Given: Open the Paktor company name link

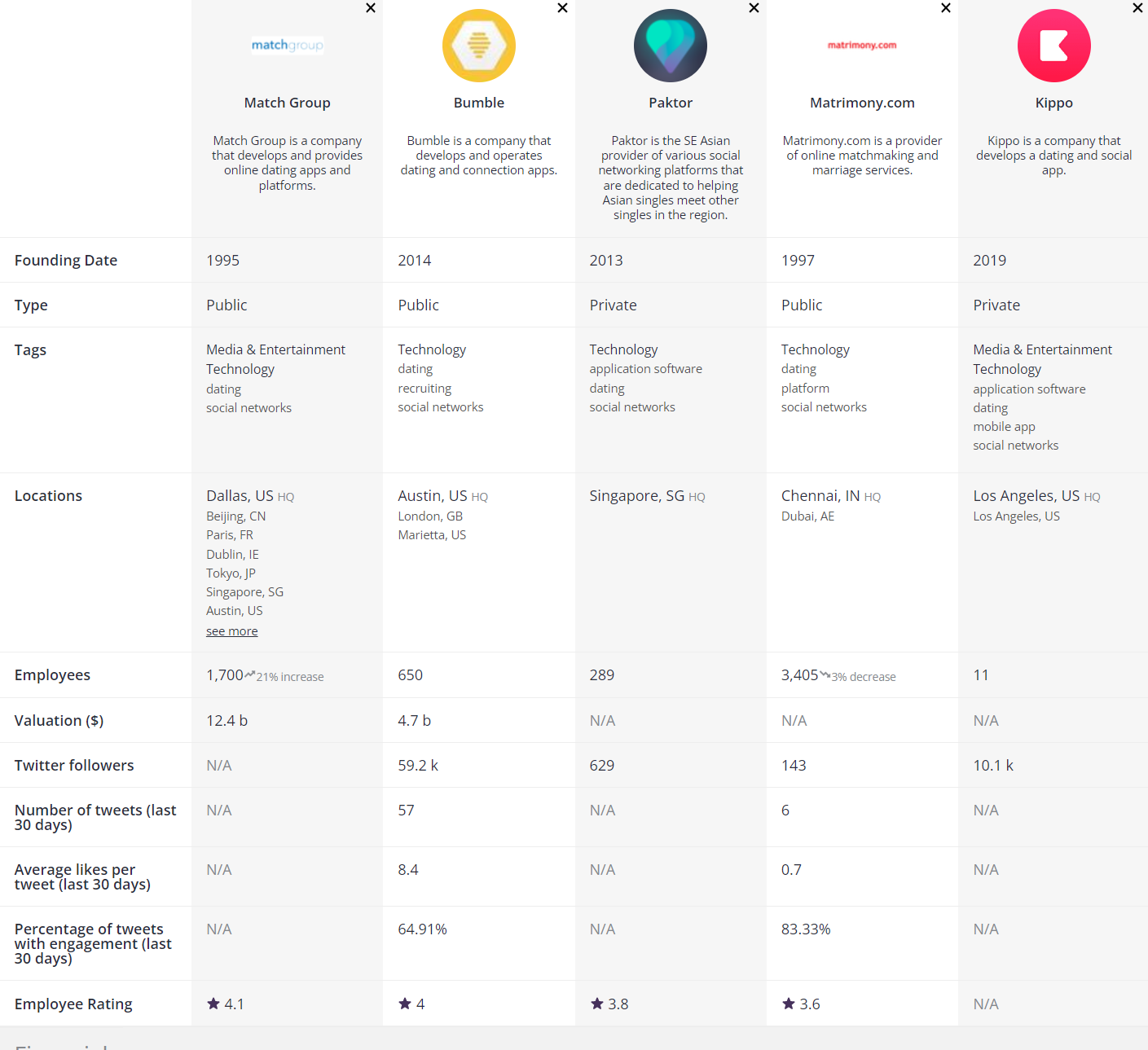Looking at the screenshot, I should (671, 103).
